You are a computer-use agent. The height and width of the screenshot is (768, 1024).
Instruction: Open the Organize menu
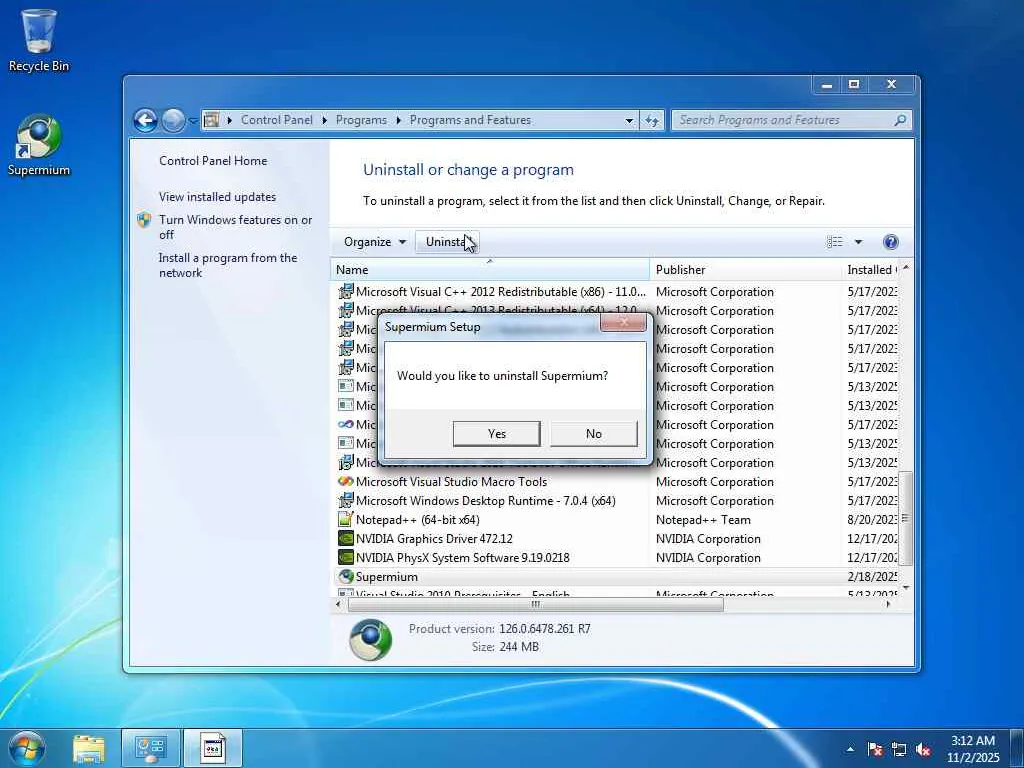pyautogui.click(x=375, y=242)
